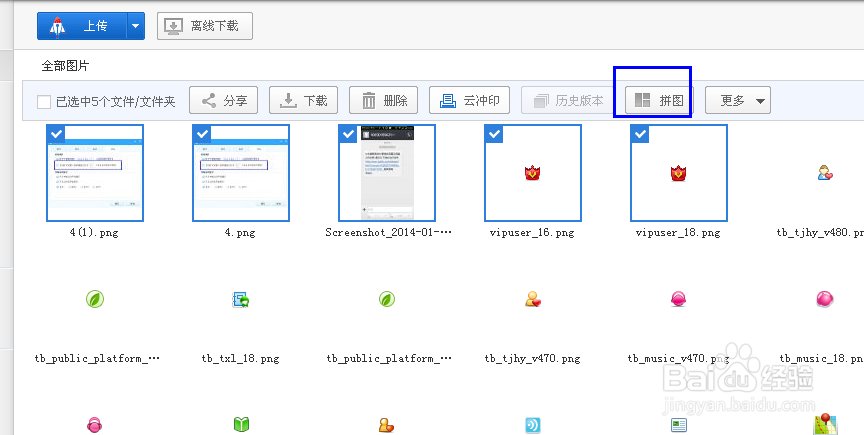
Task: Select the Screenshot_2014-01 phone screenshot thumbnail
Action: 387,173
